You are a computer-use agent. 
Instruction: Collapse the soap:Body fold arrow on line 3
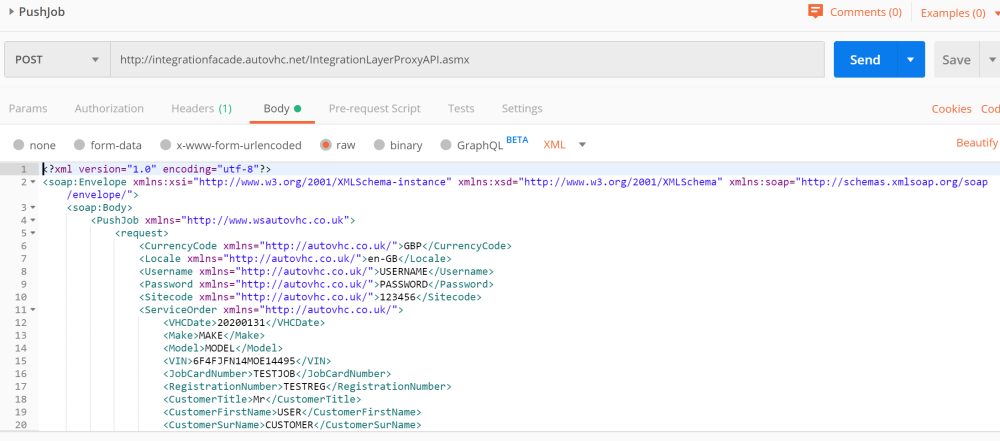click(x=34, y=208)
